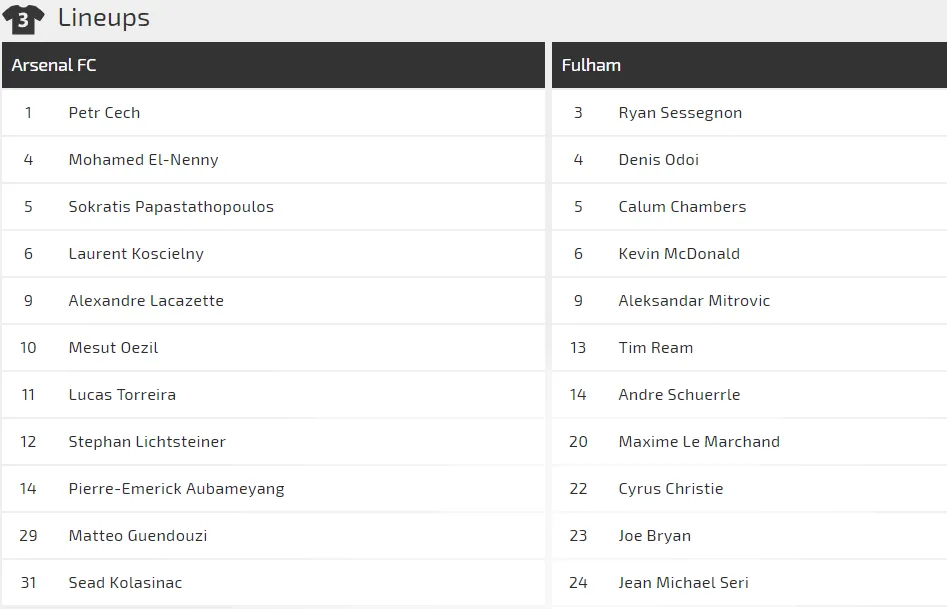The height and width of the screenshot is (609, 947).
Task: Select the Fulham team header
Action: click(x=750, y=65)
